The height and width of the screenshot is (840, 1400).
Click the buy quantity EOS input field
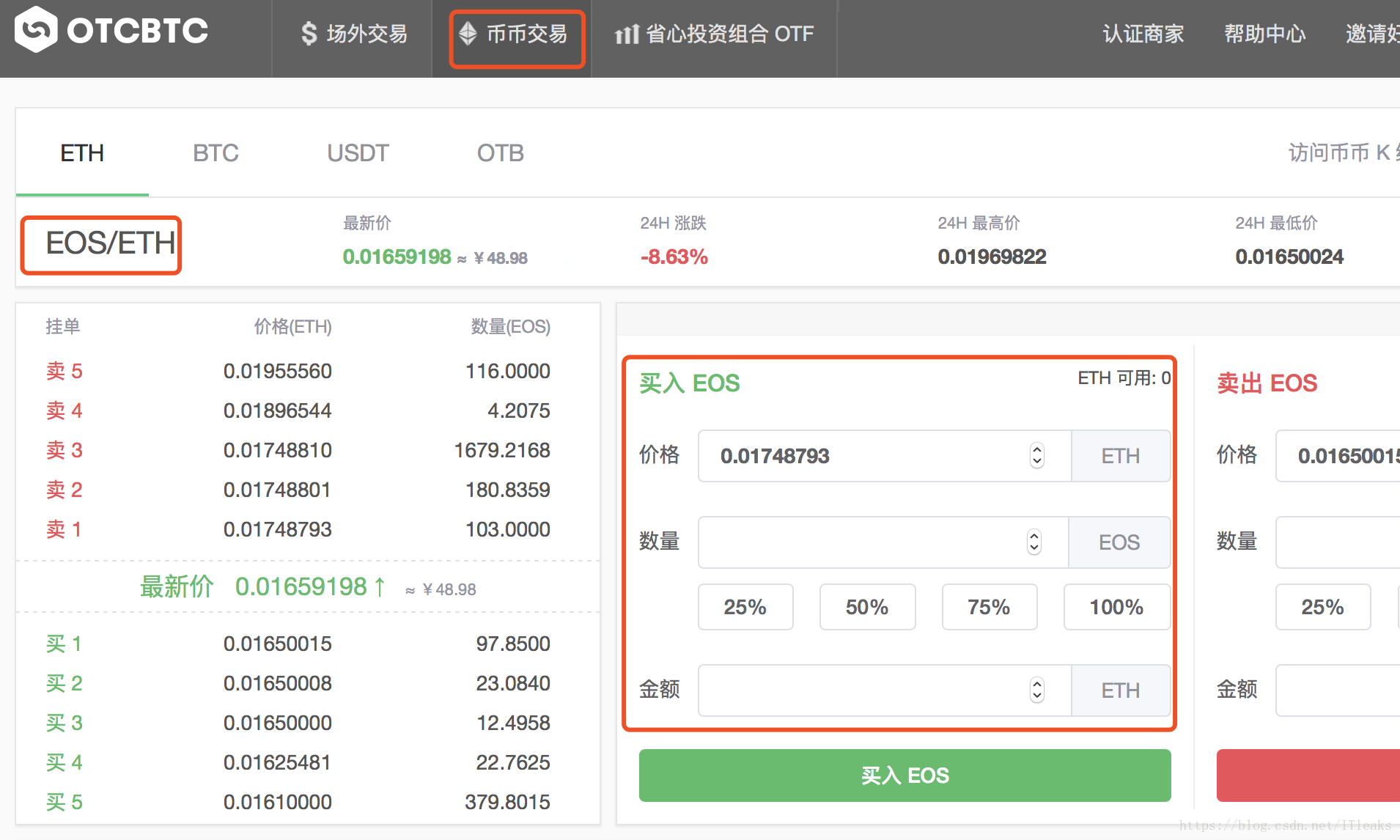coord(883,542)
